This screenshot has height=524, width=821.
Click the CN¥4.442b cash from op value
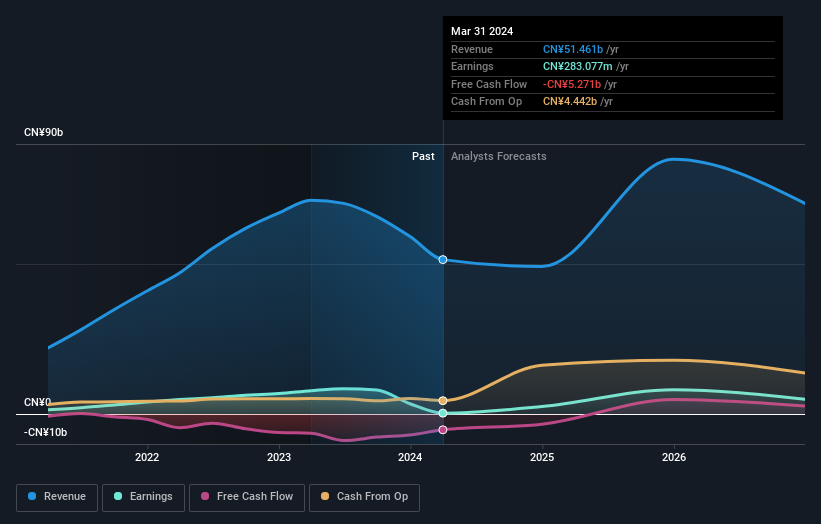570,102
